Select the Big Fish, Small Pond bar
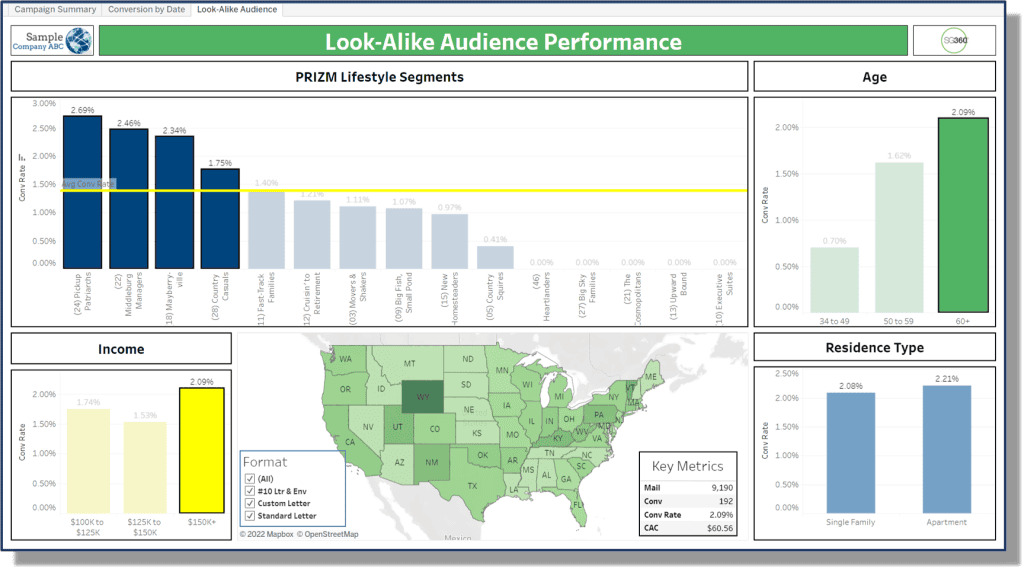The height and width of the screenshot is (569, 1024). click(x=404, y=238)
